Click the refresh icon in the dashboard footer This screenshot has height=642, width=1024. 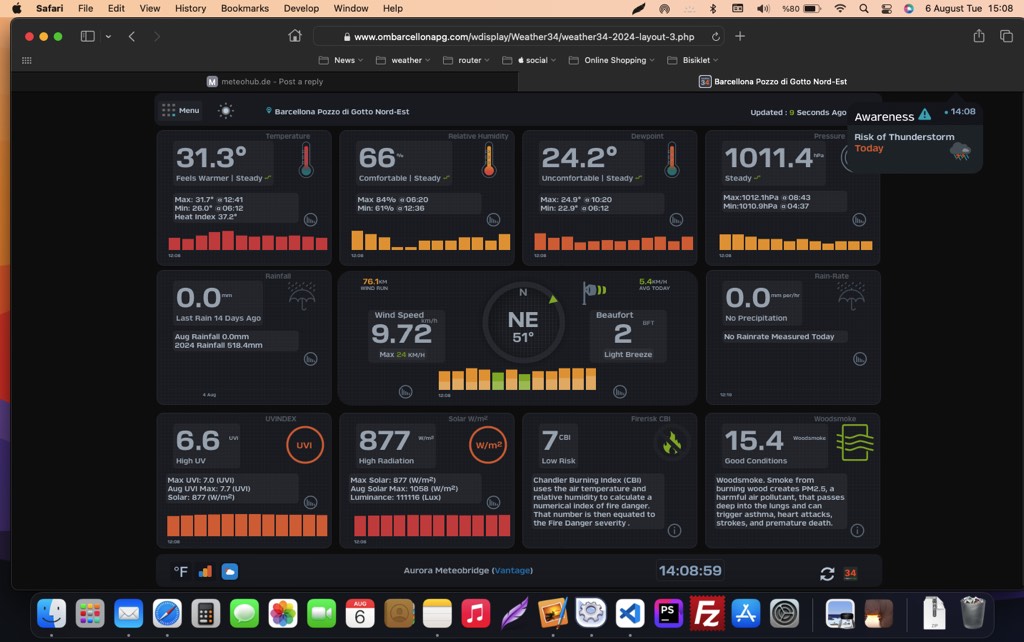click(x=827, y=573)
